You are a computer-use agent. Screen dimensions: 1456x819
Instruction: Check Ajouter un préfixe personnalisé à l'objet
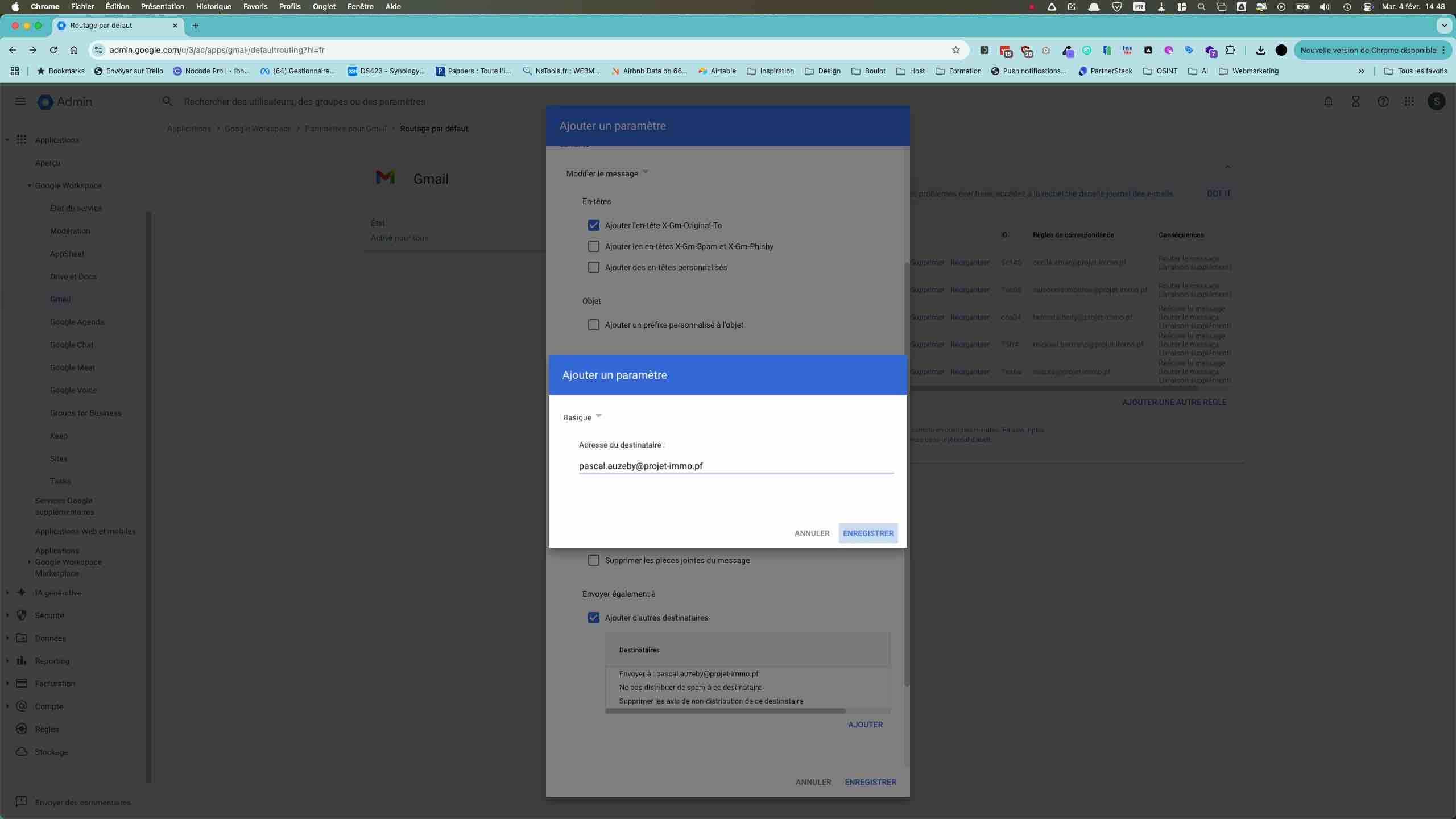[594, 325]
